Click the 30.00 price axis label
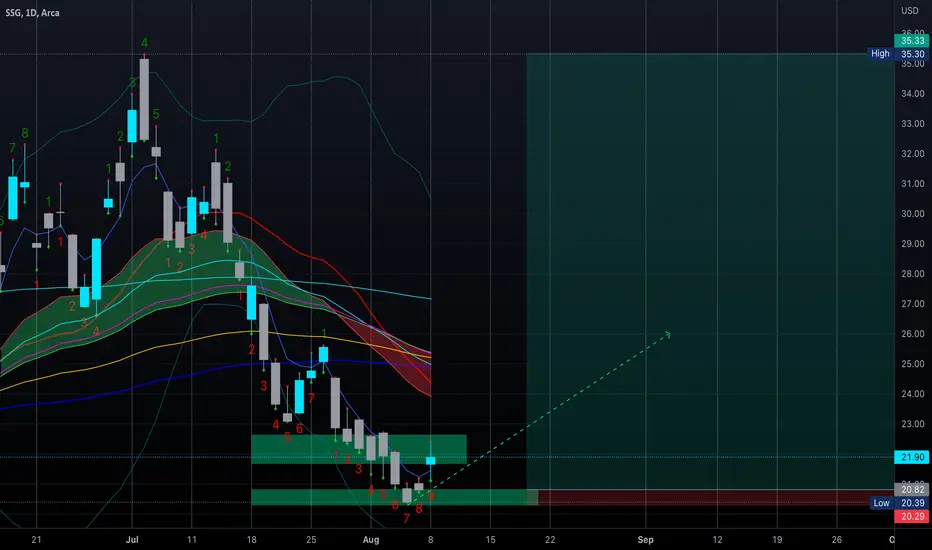Viewport: 932px width, 550px height. (912, 213)
